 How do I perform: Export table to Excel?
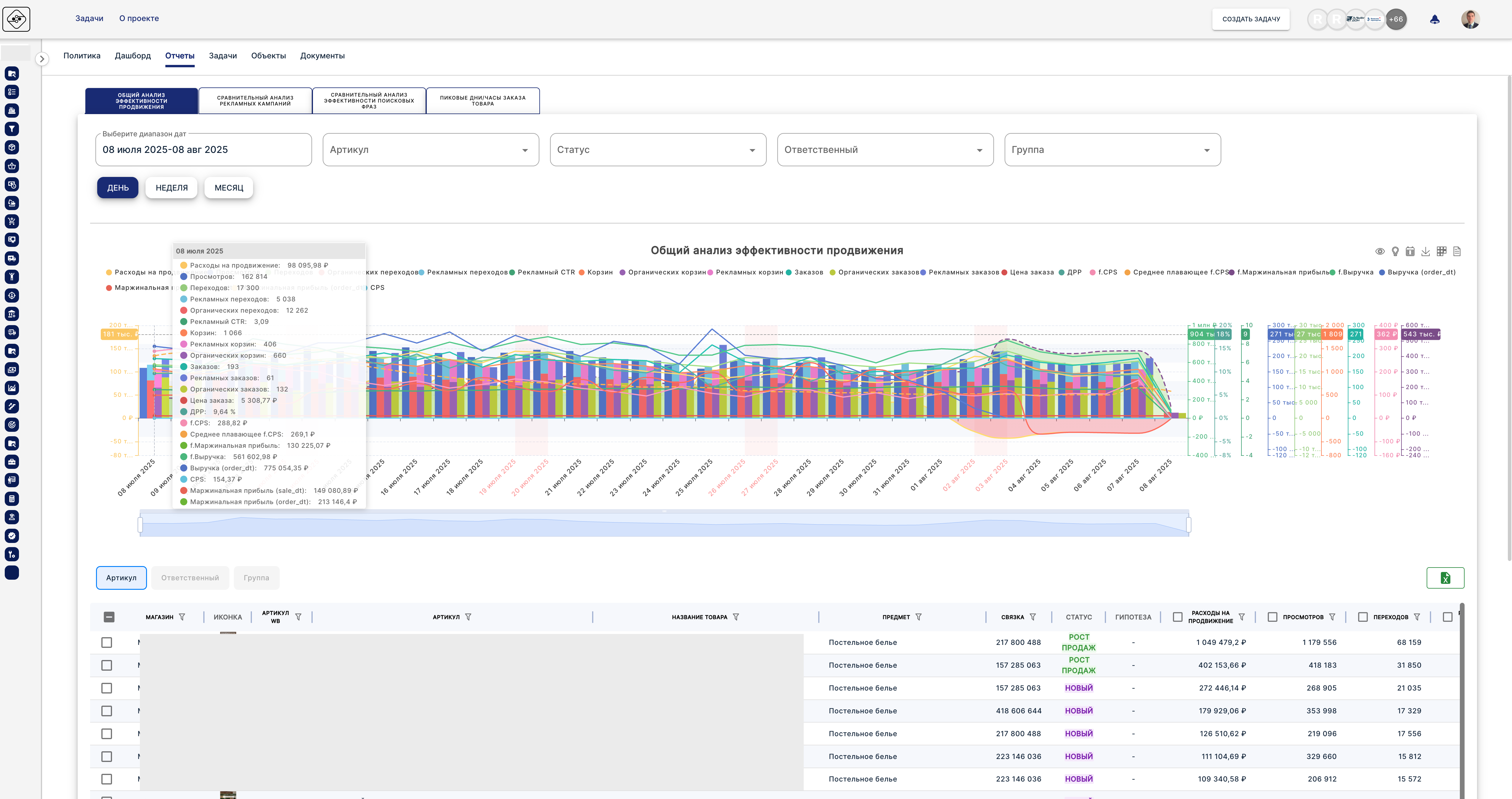click(1445, 578)
